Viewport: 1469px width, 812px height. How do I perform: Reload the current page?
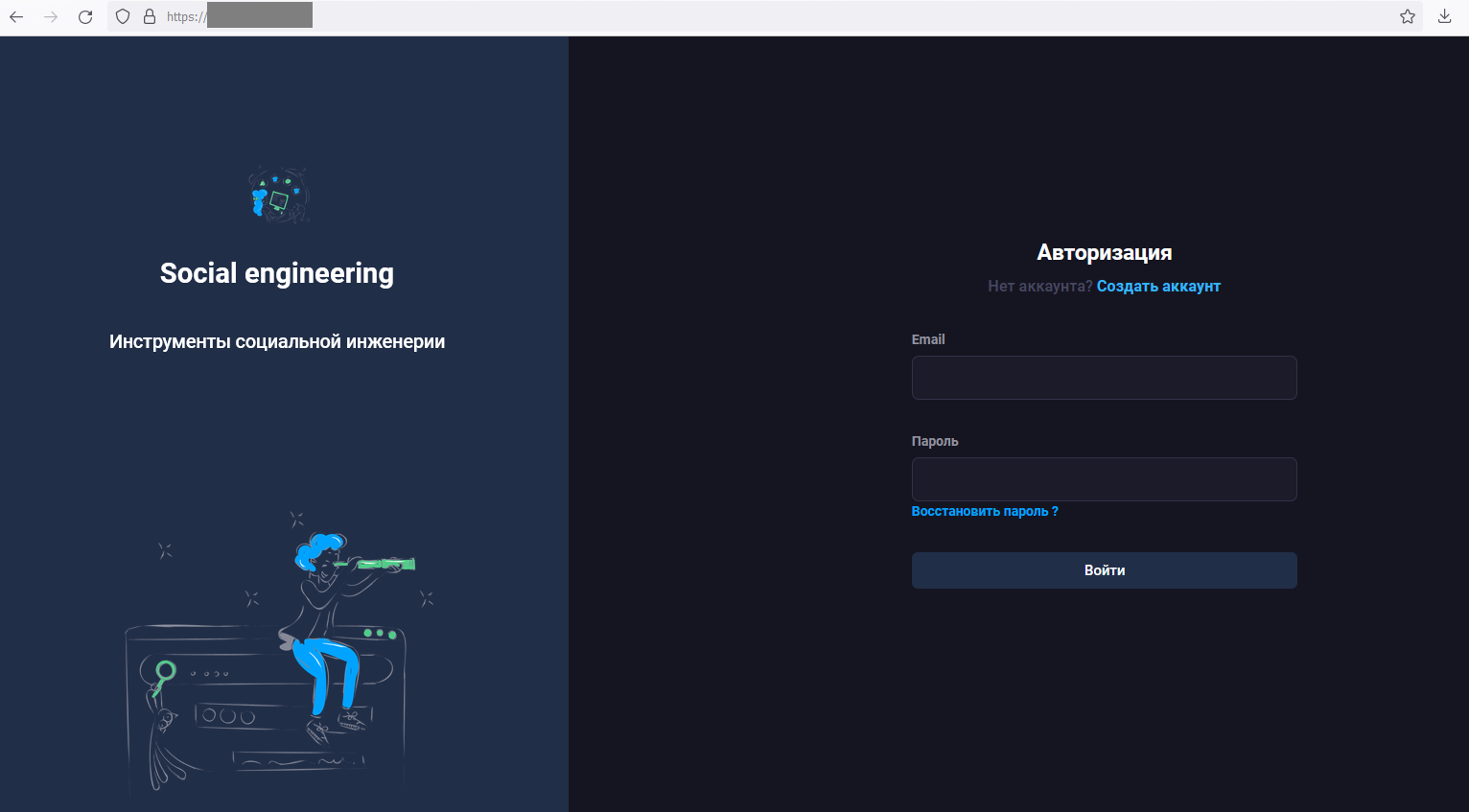coord(85,16)
